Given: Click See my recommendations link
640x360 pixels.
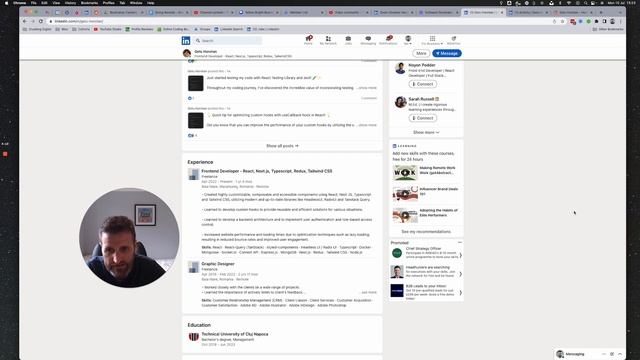Looking at the screenshot, I should tap(426, 231).
